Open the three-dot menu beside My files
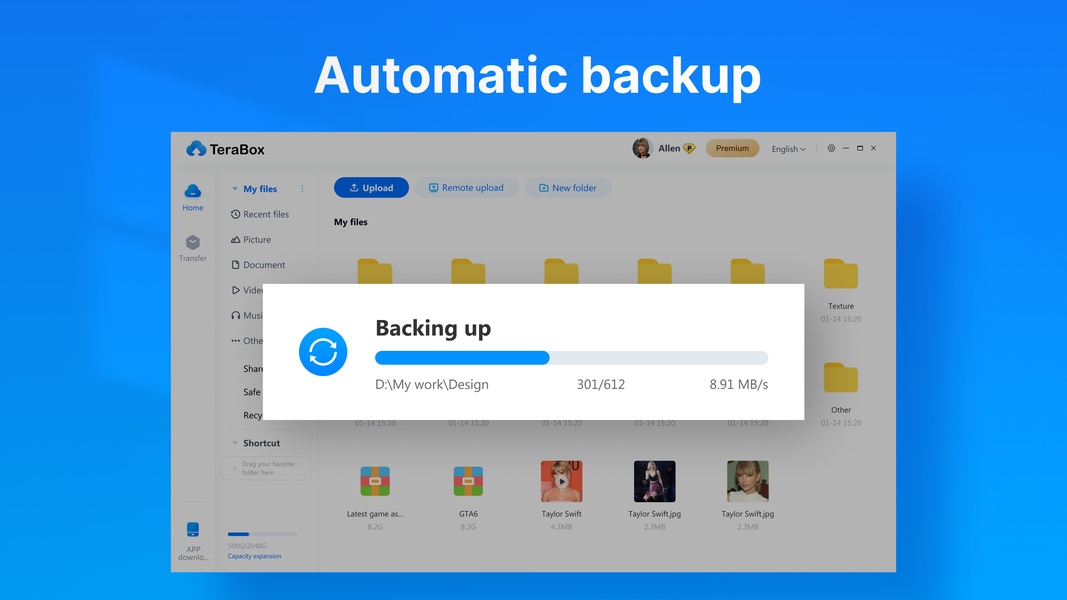The height and width of the screenshot is (600, 1067). (x=303, y=189)
